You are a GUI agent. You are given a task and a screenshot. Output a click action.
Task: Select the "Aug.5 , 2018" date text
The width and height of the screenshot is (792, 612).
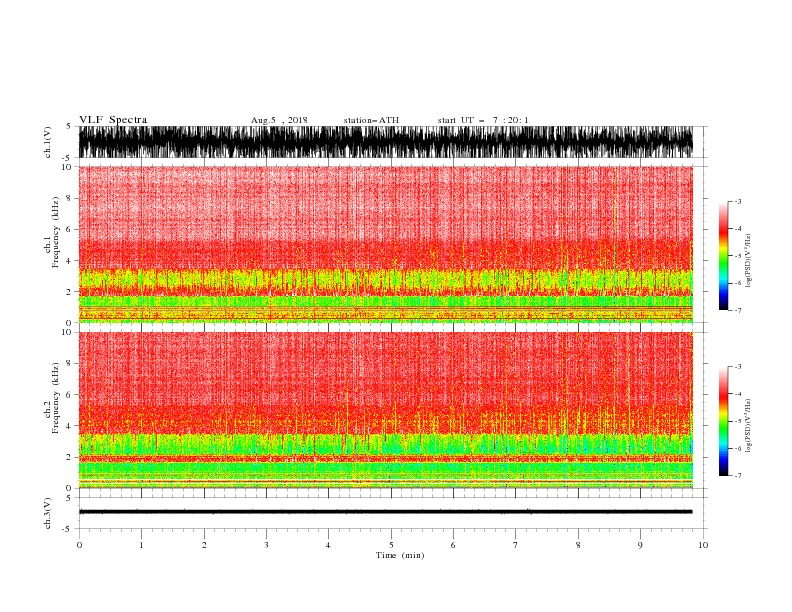coord(279,120)
